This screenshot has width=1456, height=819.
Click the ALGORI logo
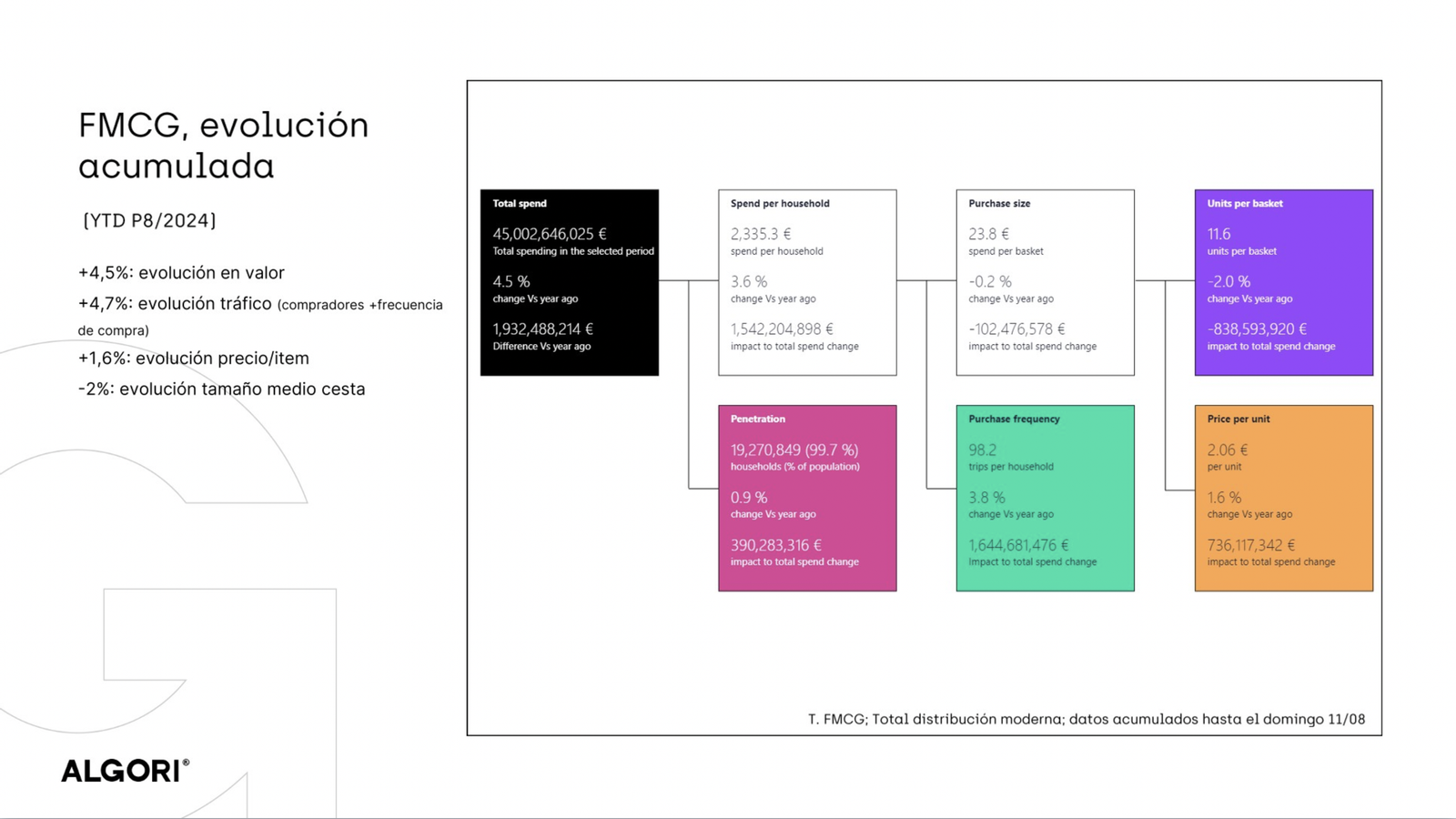[125, 771]
